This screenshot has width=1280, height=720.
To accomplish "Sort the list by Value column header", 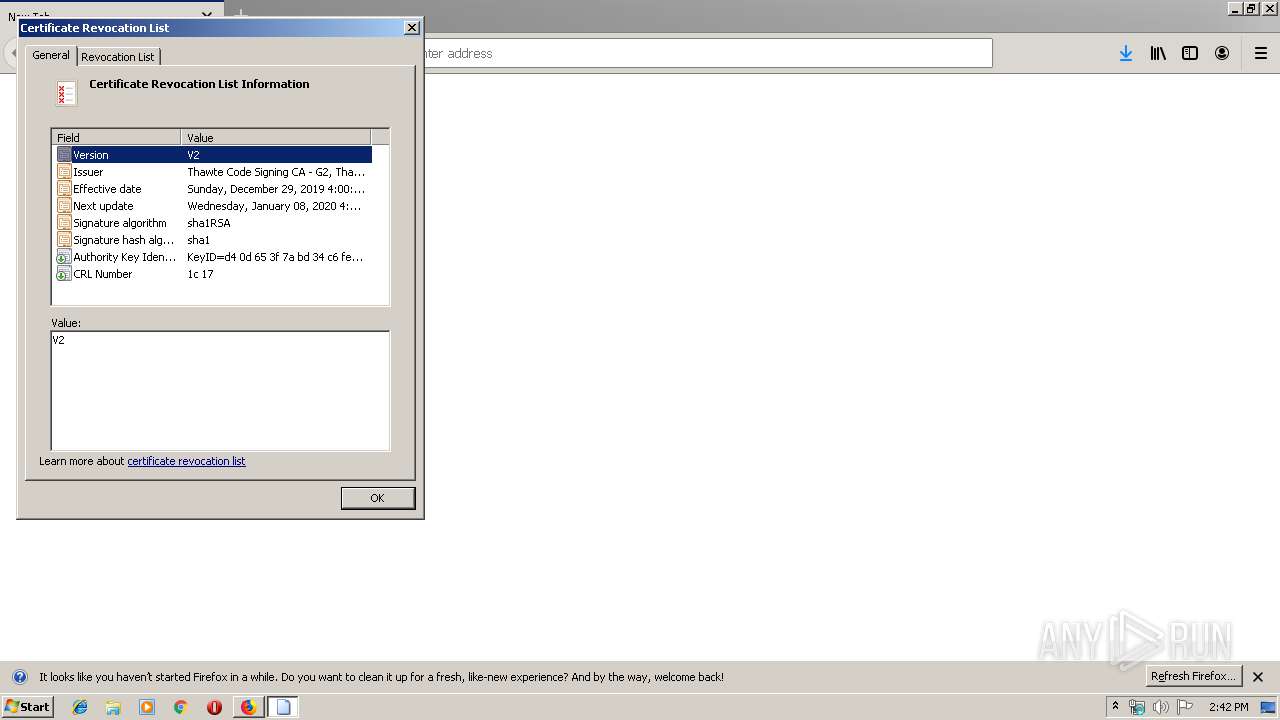I will (276, 137).
